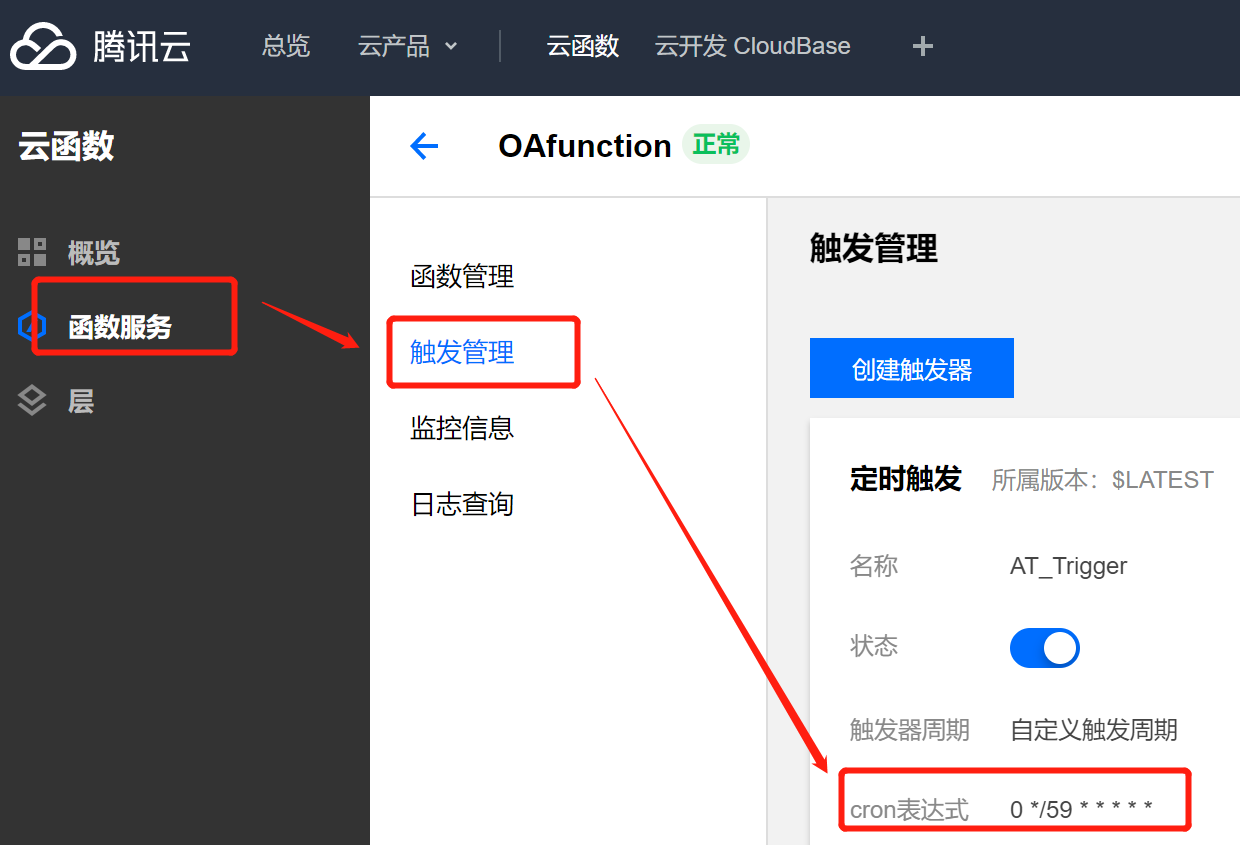
Task: Click the AT_Trigger name value
Action: (1068, 566)
